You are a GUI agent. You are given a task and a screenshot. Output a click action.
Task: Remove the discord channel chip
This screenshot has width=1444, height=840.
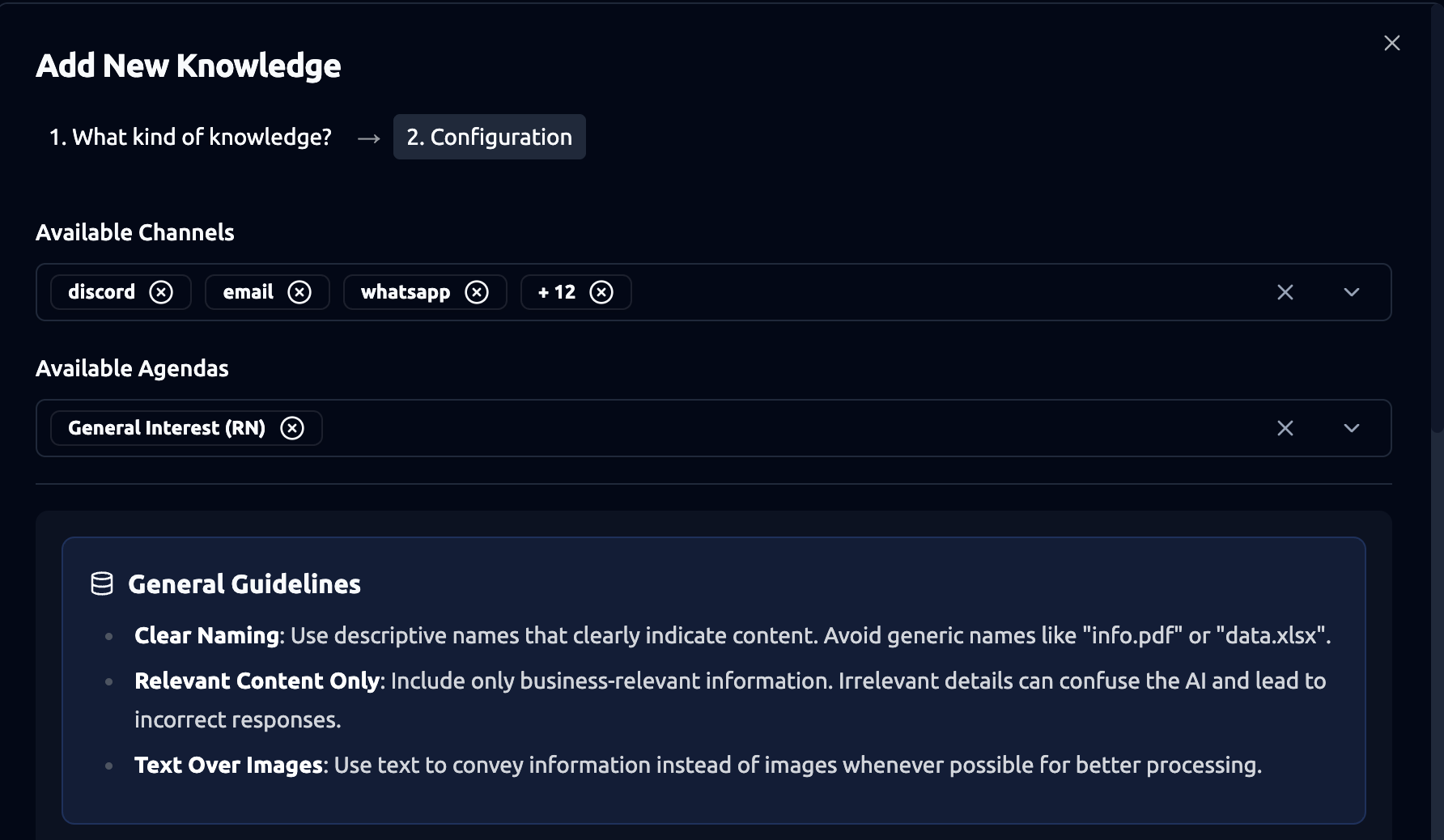161,292
